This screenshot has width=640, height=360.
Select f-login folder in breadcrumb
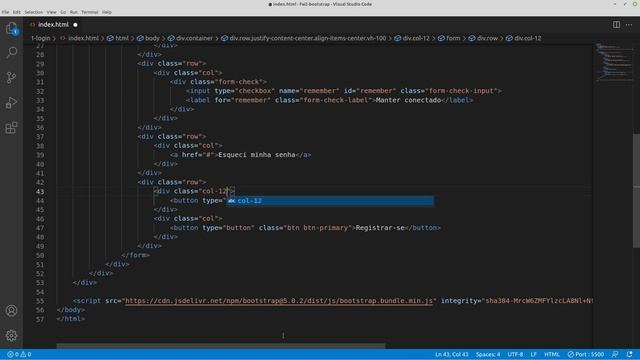tap(41, 38)
